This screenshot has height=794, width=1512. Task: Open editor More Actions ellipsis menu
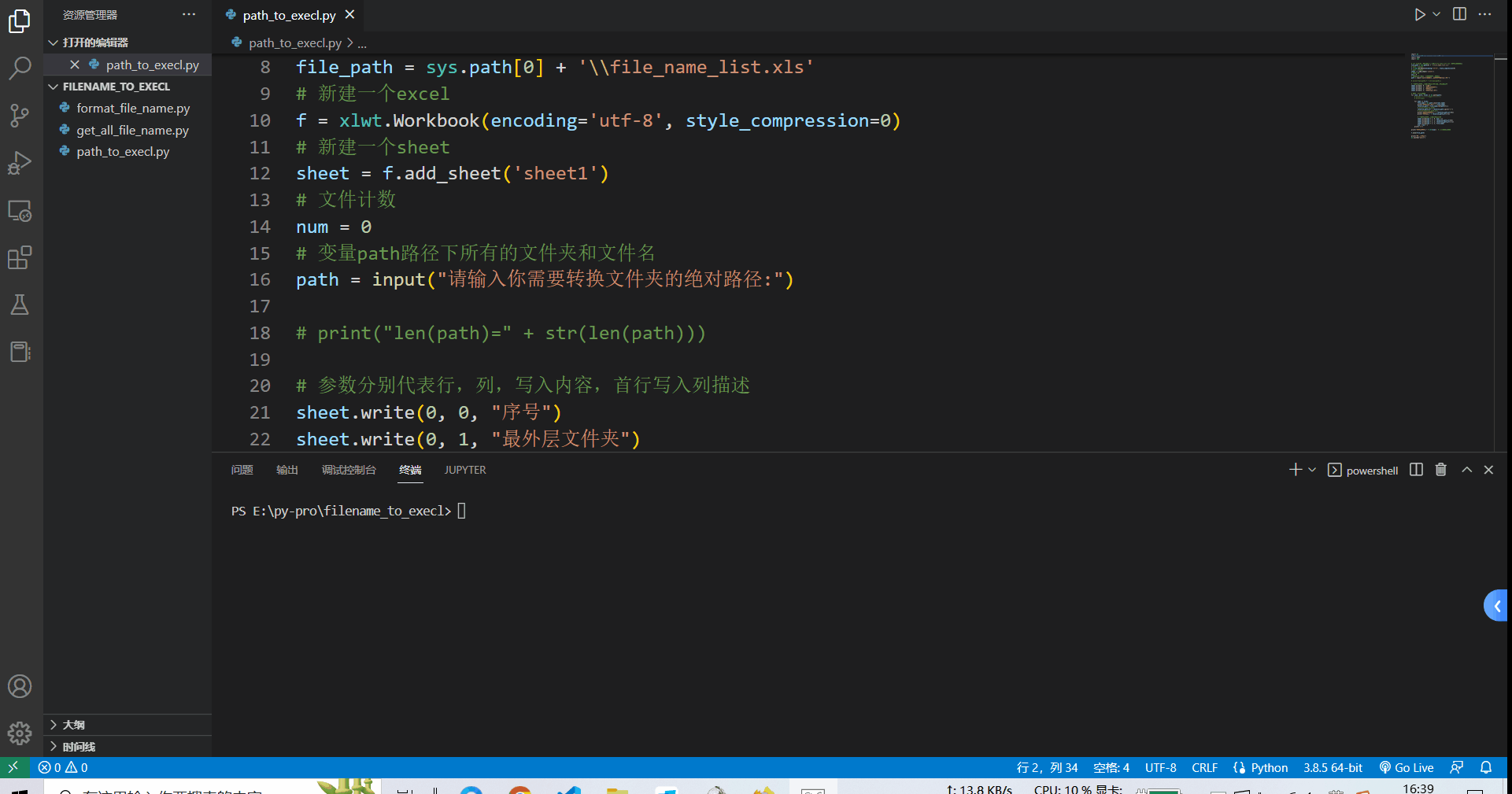coord(1485,14)
